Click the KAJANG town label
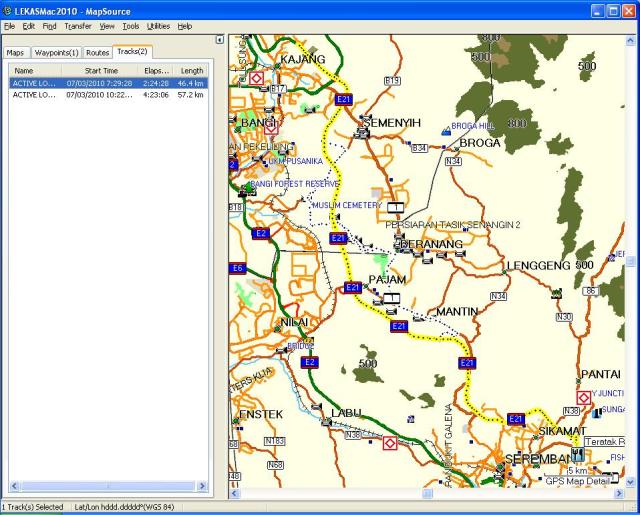Screen dimensions: 640x515 point(302,59)
